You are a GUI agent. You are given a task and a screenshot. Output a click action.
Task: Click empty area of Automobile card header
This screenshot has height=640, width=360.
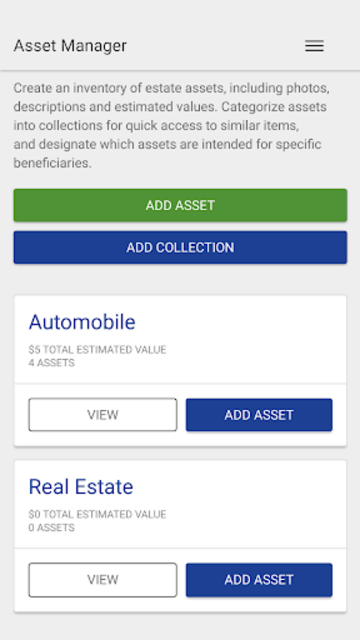(253, 339)
